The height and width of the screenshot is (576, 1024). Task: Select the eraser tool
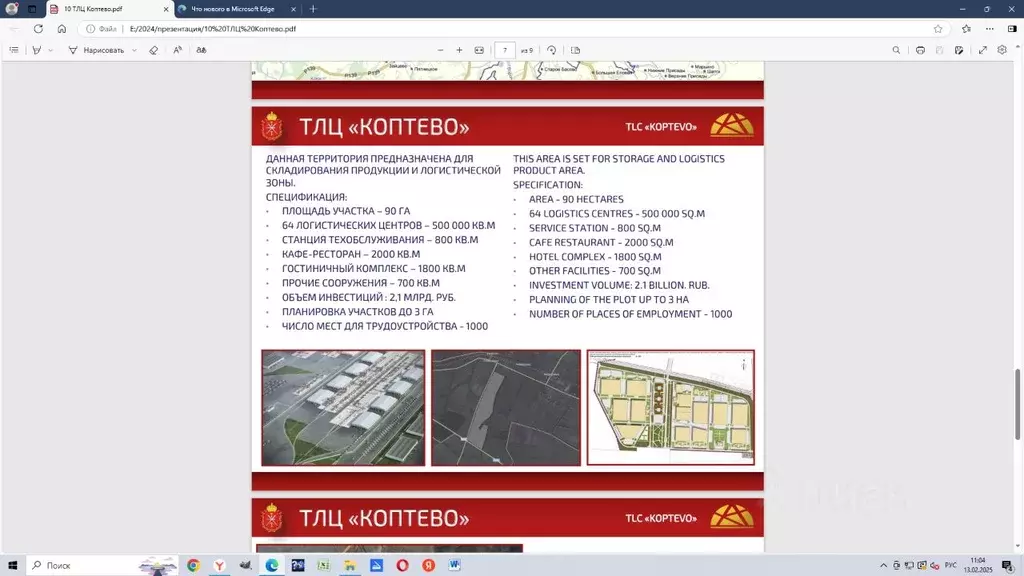[x=153, y=50]
